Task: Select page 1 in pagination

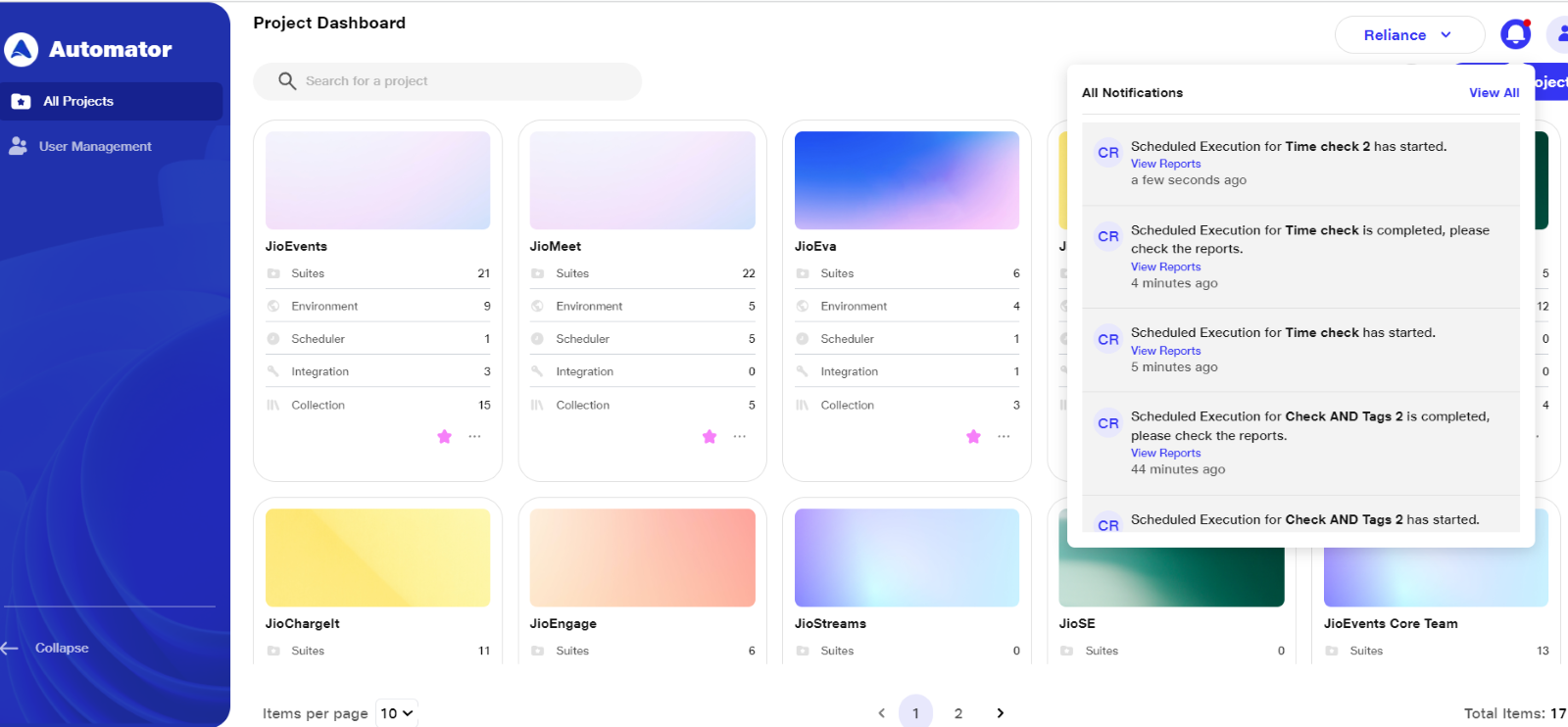Action: click(915, 712)
